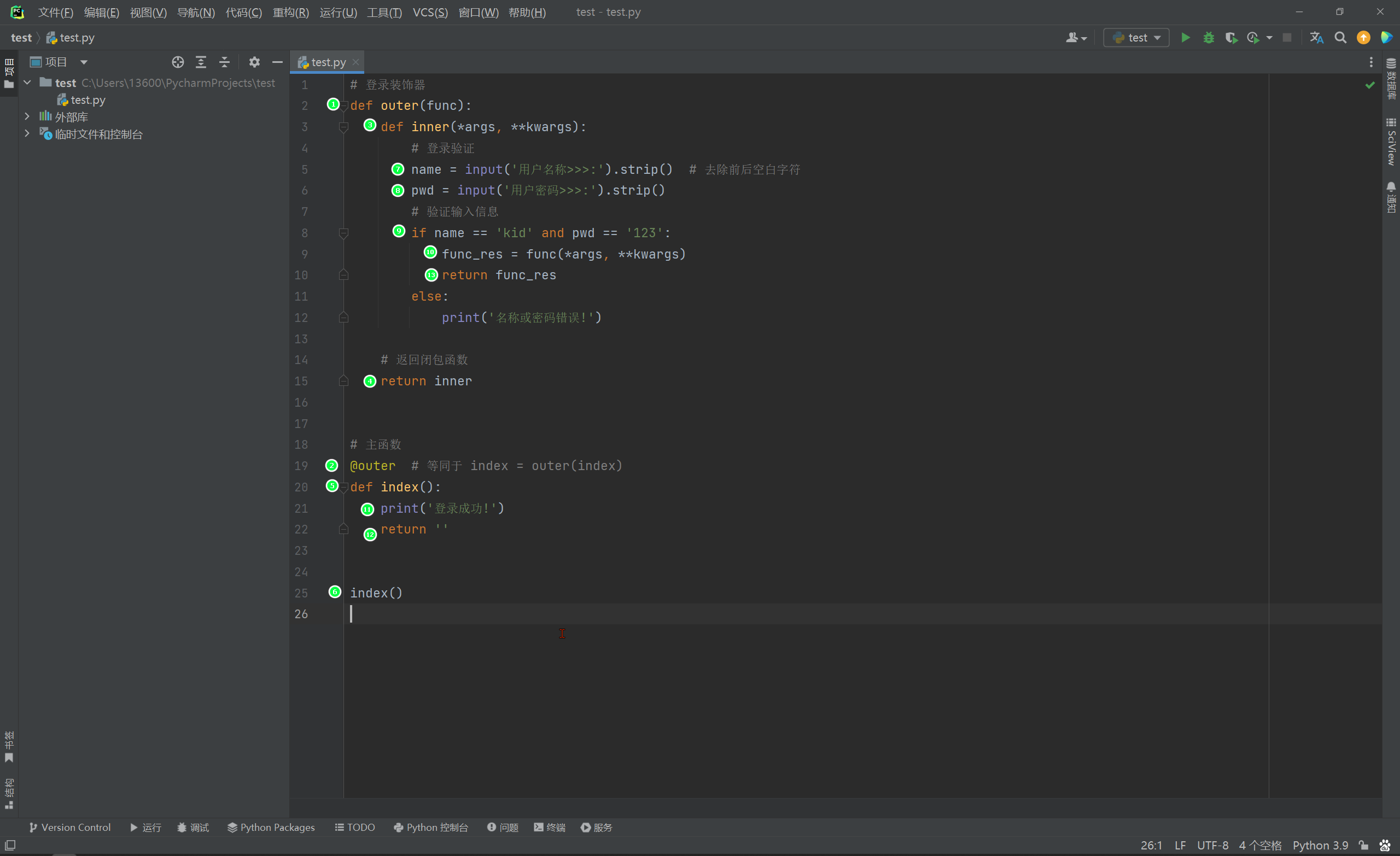Open Version Control tool window

point(70,827)
